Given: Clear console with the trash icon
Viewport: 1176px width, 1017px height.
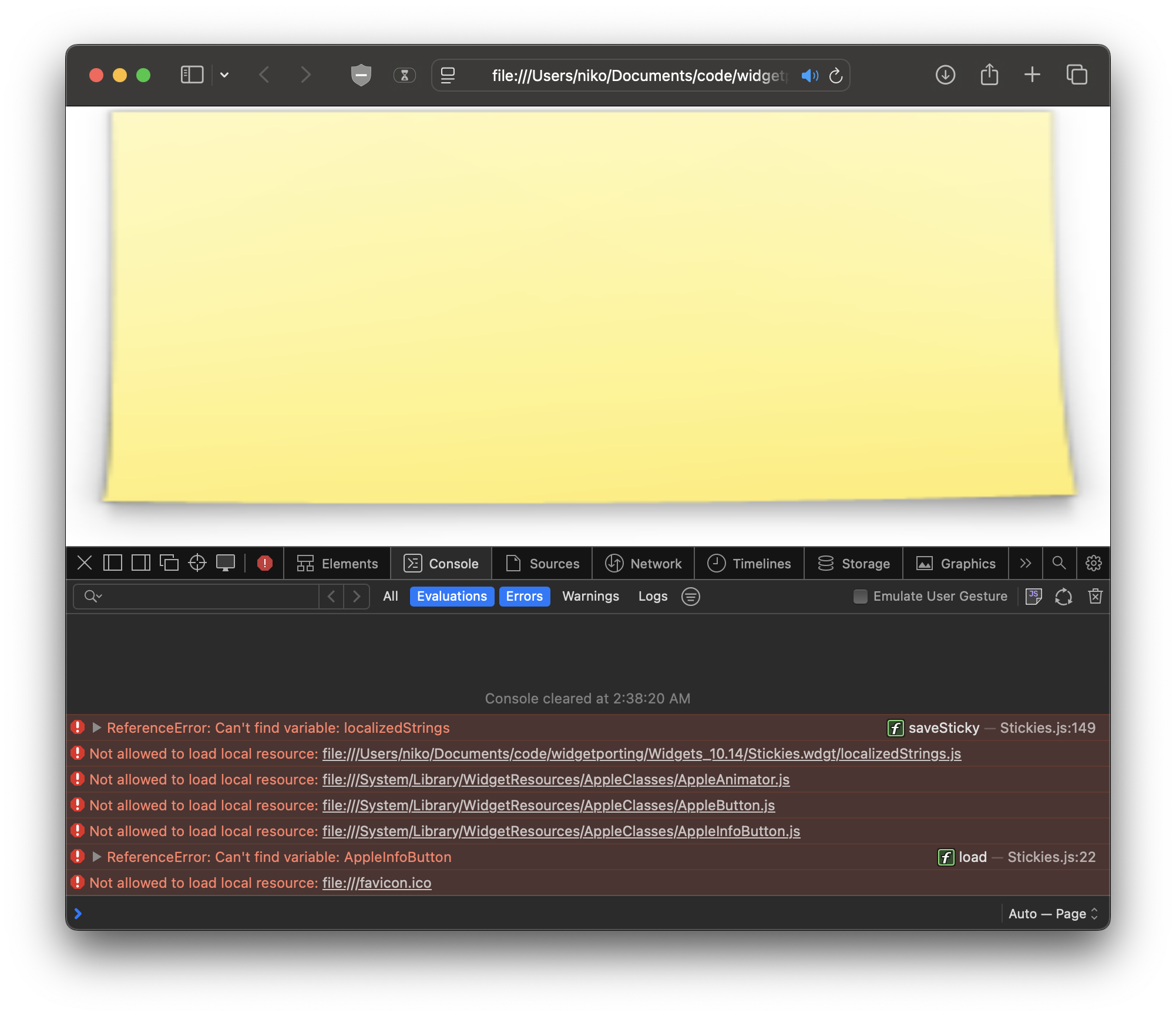Looking at the screenshot, I should click(x=1095, y=597).
